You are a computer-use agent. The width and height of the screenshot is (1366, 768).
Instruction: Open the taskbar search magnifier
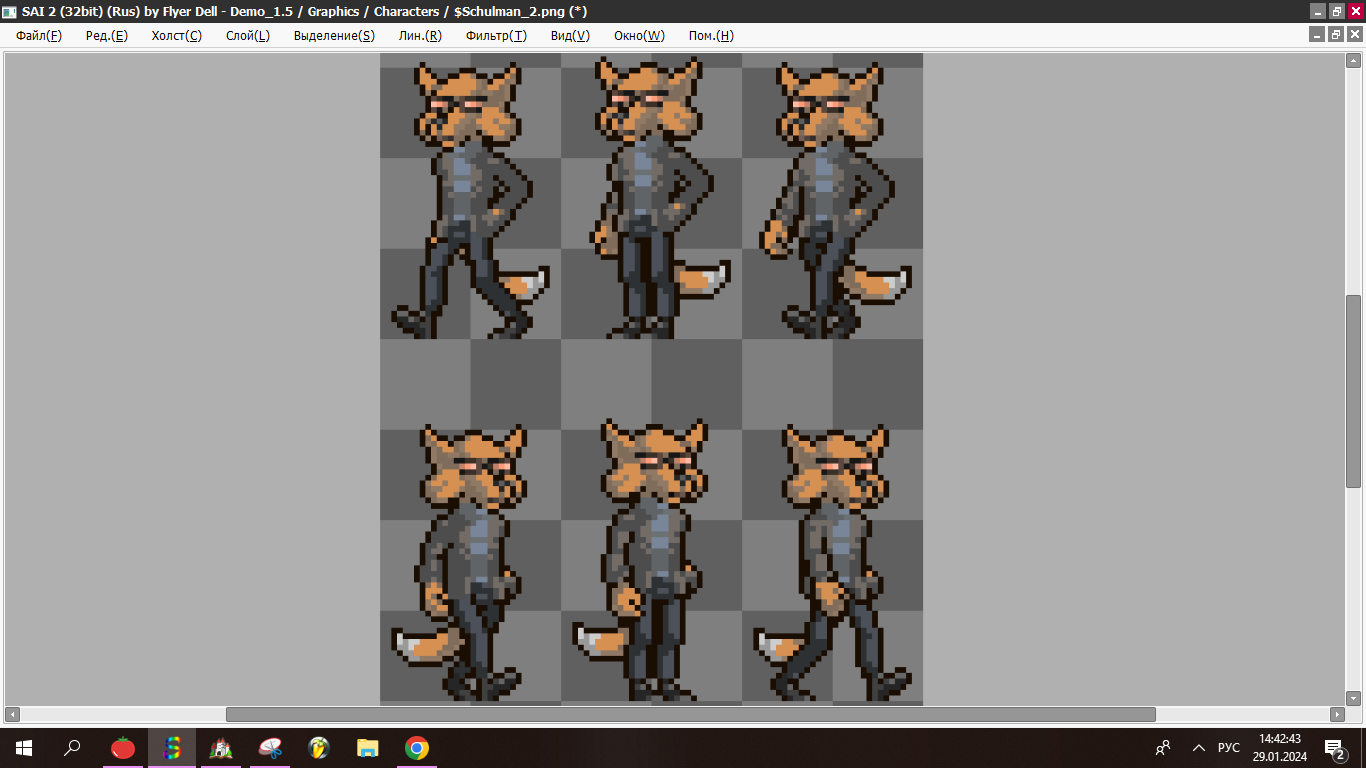72,748
